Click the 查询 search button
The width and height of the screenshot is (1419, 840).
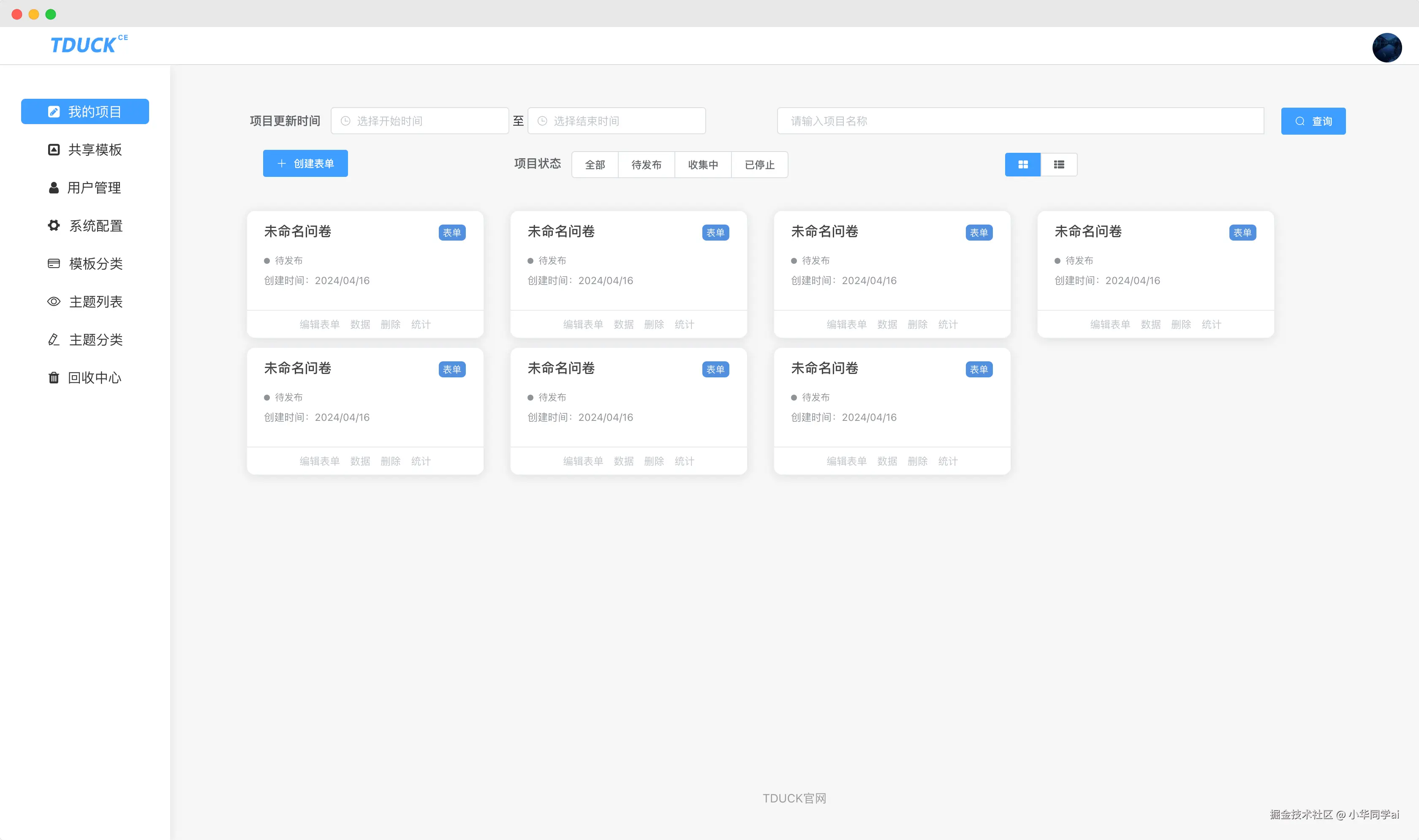(x=1313, y=121)
